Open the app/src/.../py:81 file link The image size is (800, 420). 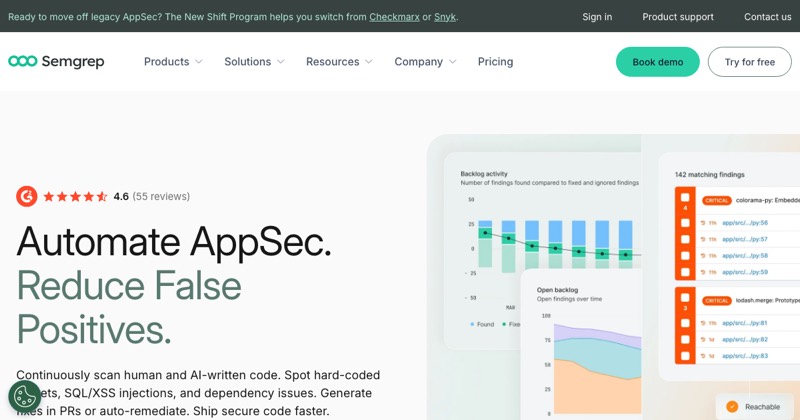coord(745,323)
